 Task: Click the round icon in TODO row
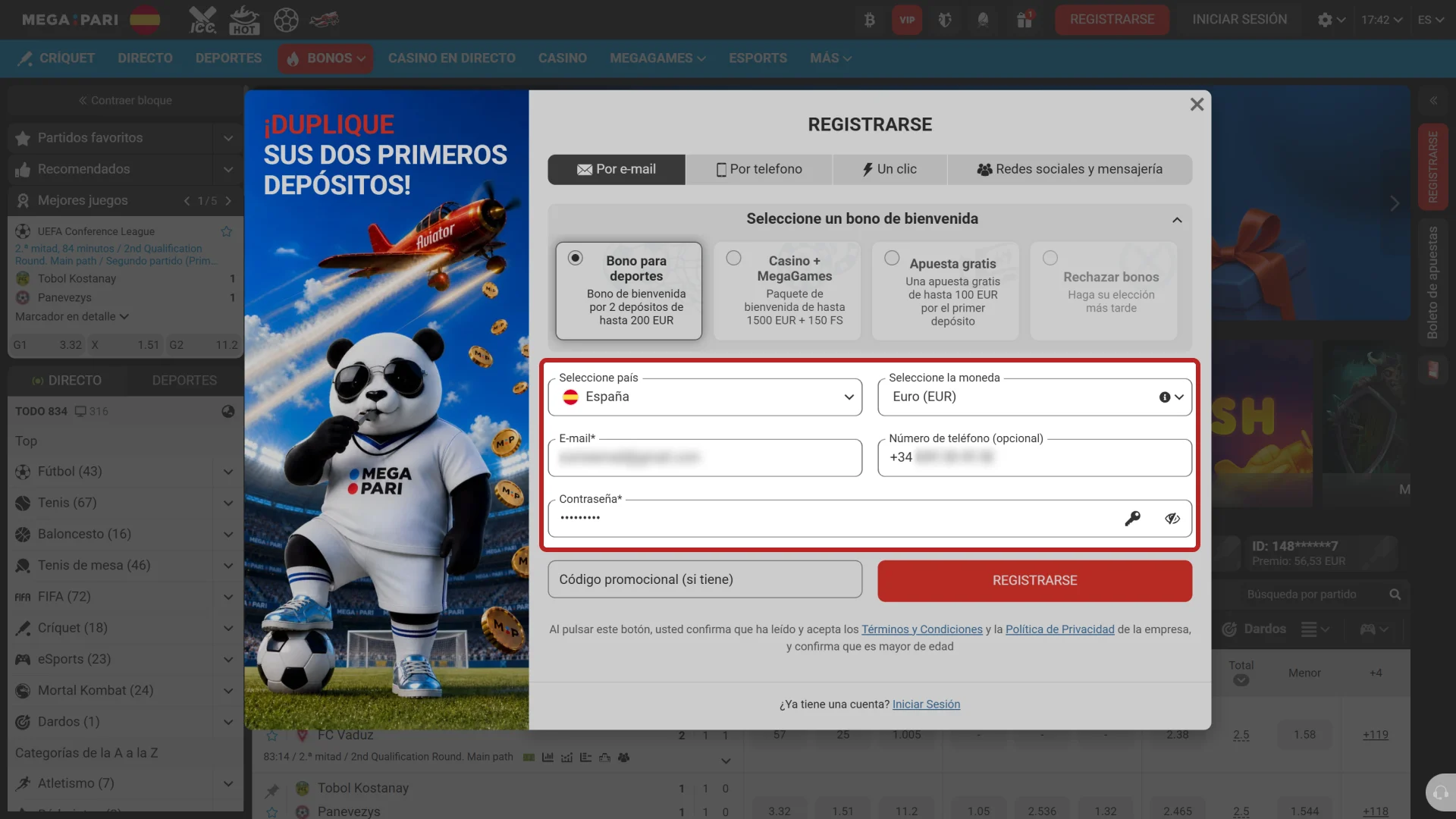pos(227,412)
